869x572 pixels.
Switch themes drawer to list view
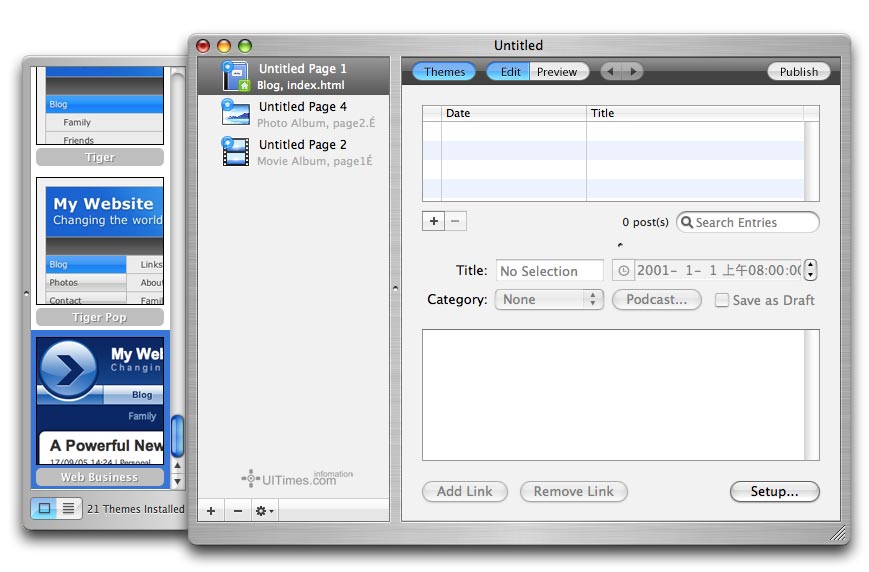68,508
